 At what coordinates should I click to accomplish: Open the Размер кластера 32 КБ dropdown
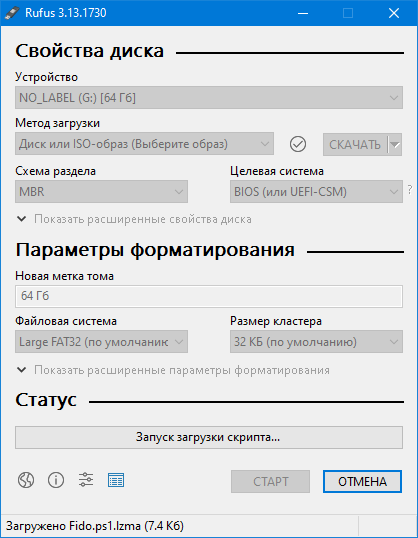pos(316,342)
